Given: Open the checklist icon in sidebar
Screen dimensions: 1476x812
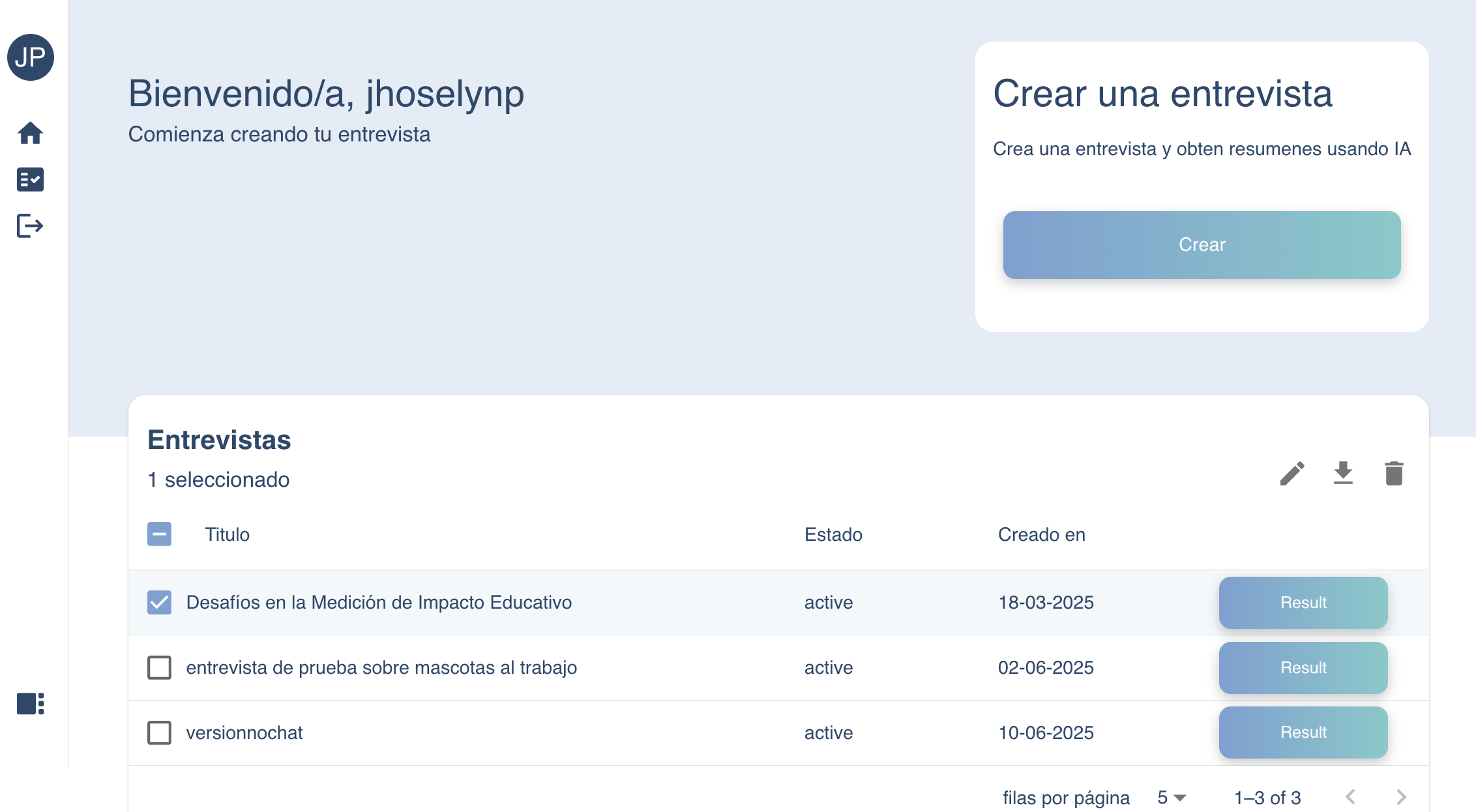Looking at the screenshot, I should coord(31,179).
